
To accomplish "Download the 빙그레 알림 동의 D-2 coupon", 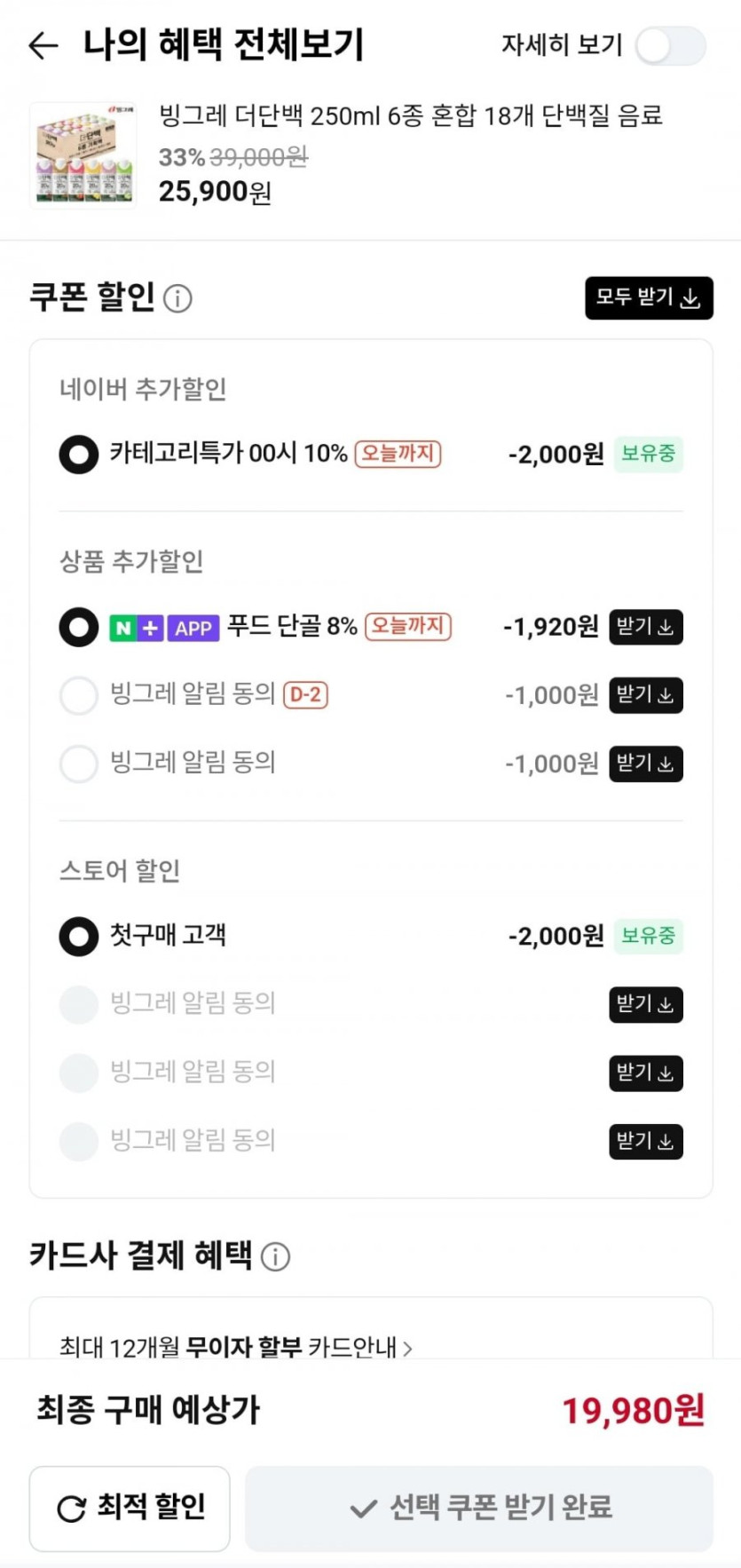I will [x=645, y=695].
